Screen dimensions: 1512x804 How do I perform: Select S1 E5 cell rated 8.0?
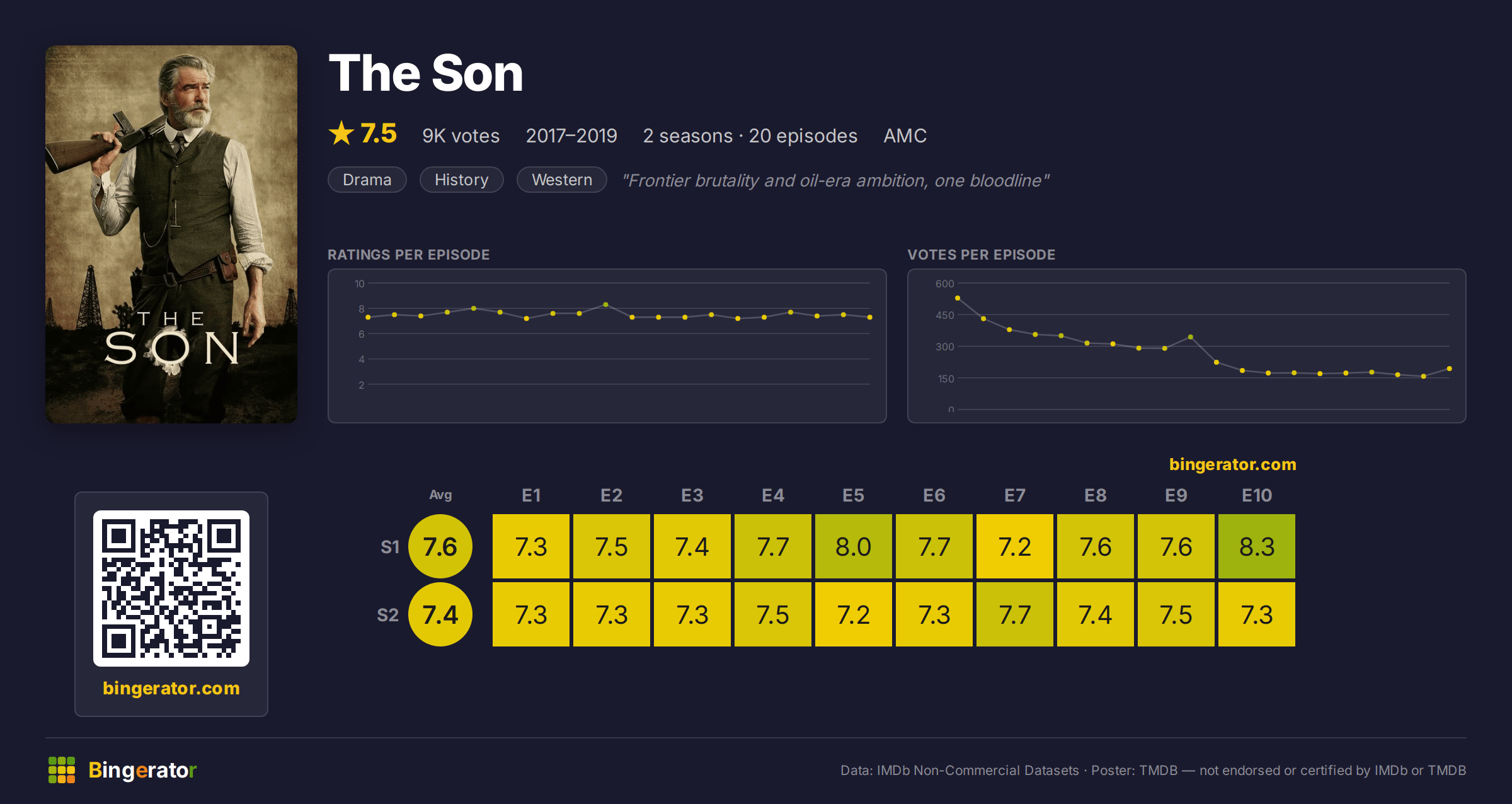coord(854,546)
